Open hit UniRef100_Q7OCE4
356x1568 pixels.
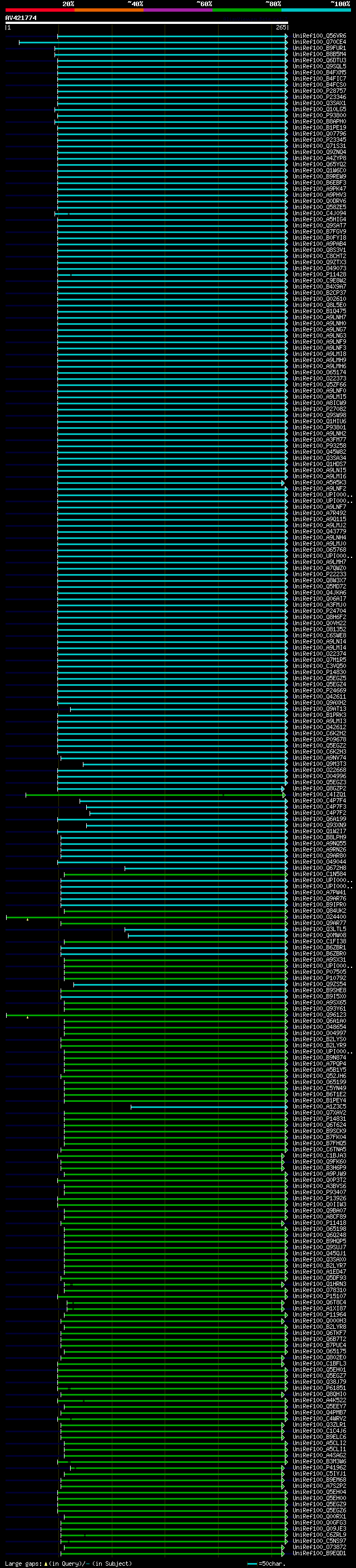(319, 42)
